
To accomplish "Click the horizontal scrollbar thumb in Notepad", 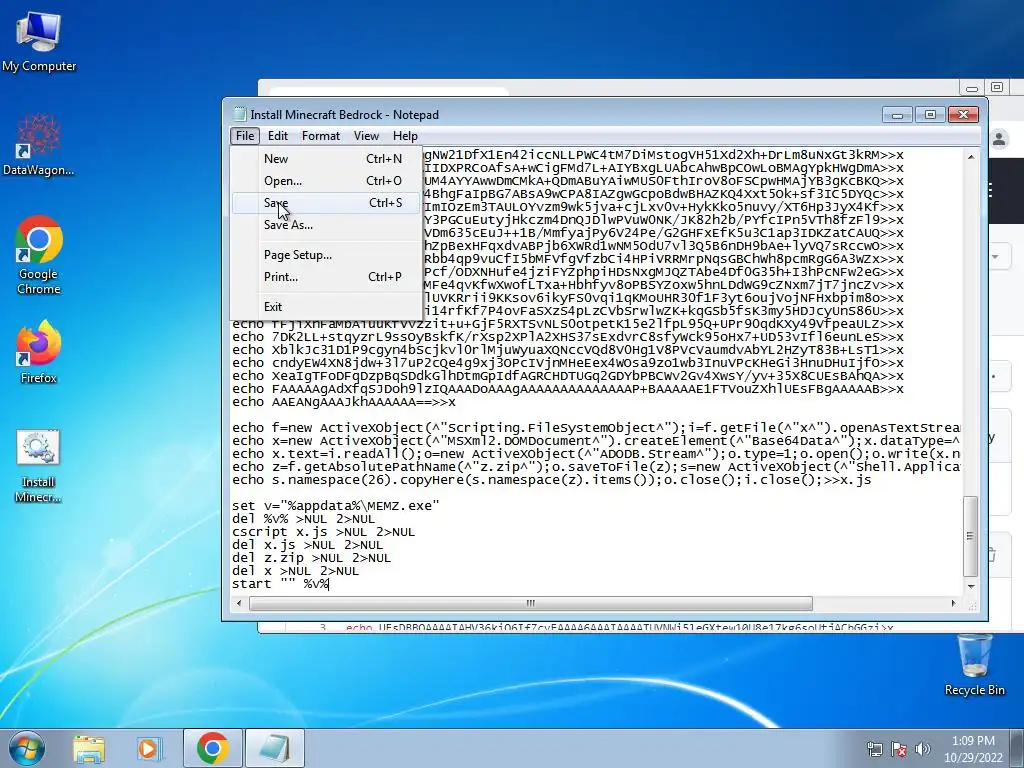I will pyautogui.click(x=530, y=603).
